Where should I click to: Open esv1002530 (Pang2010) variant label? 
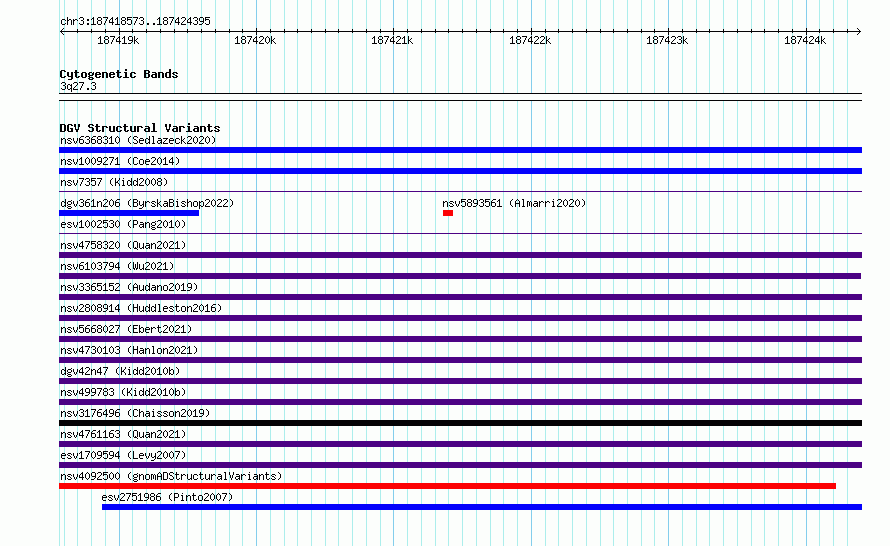click(x=123, y=224)
